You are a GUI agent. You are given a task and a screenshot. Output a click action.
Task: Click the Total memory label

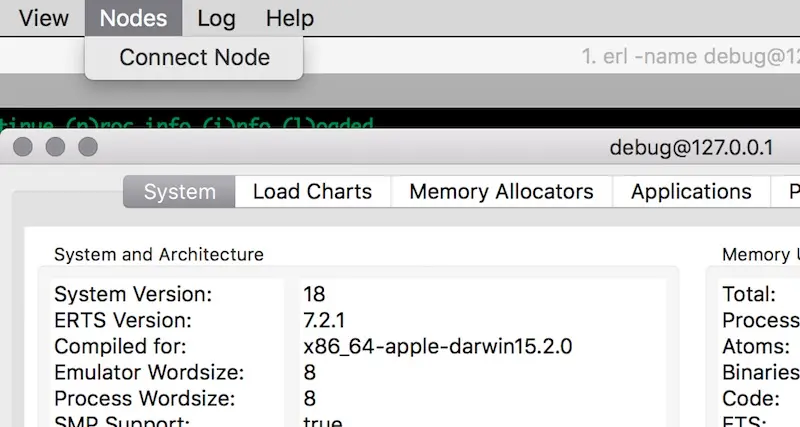pyautogui.click(x=749, y=294)
